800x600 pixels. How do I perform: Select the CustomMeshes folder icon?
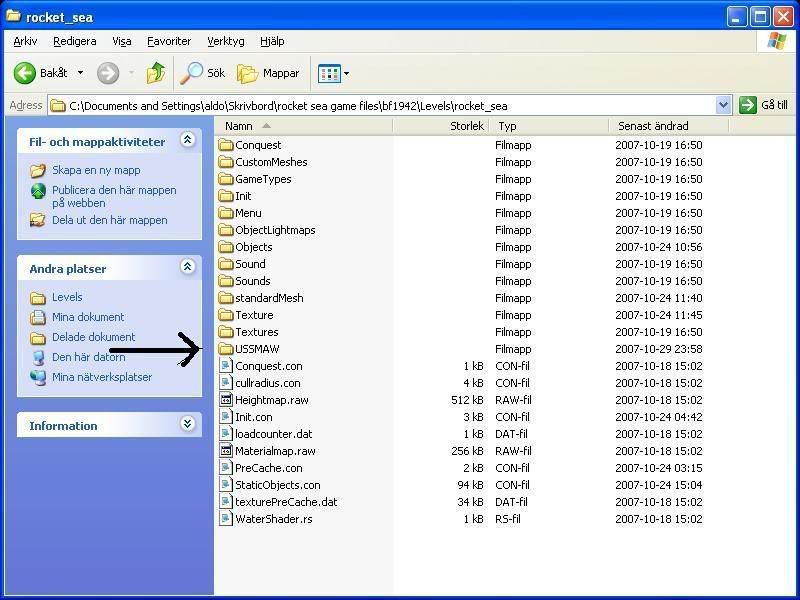[x=226, y=162]
